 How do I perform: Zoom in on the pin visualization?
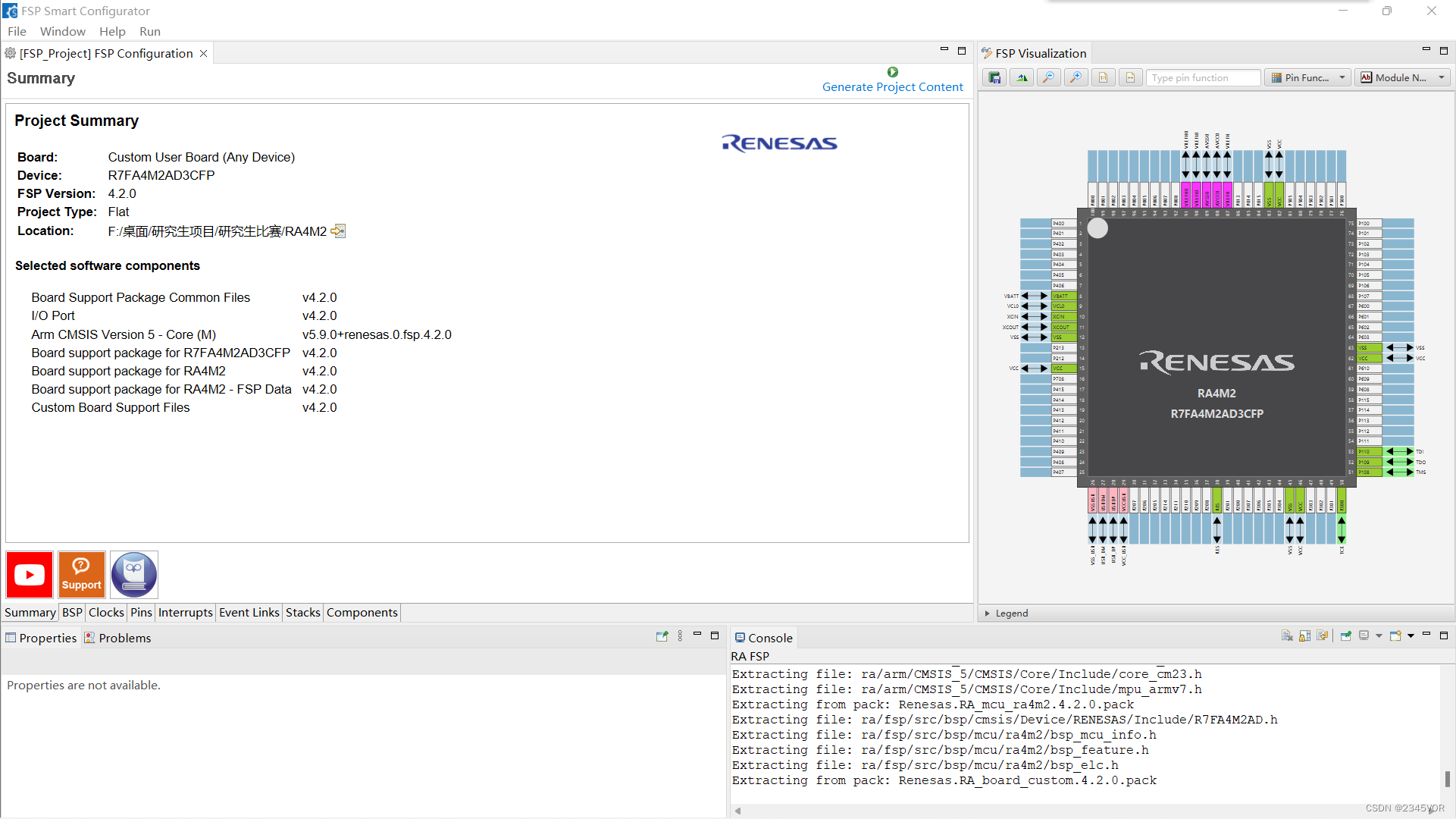pyautogui.click(x=1076, y=77)
